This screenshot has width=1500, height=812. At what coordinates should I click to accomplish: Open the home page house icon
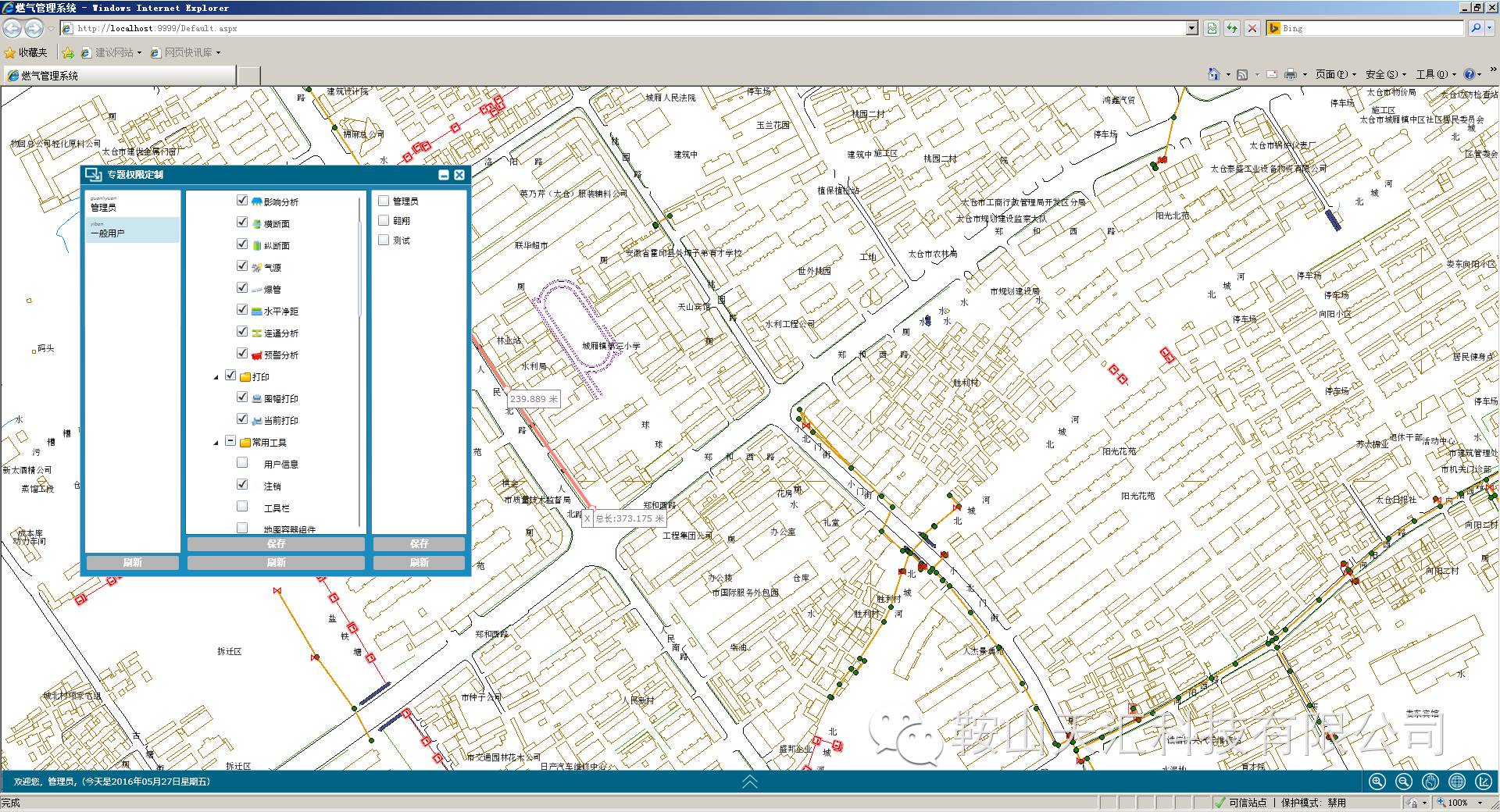point(1213,74)
